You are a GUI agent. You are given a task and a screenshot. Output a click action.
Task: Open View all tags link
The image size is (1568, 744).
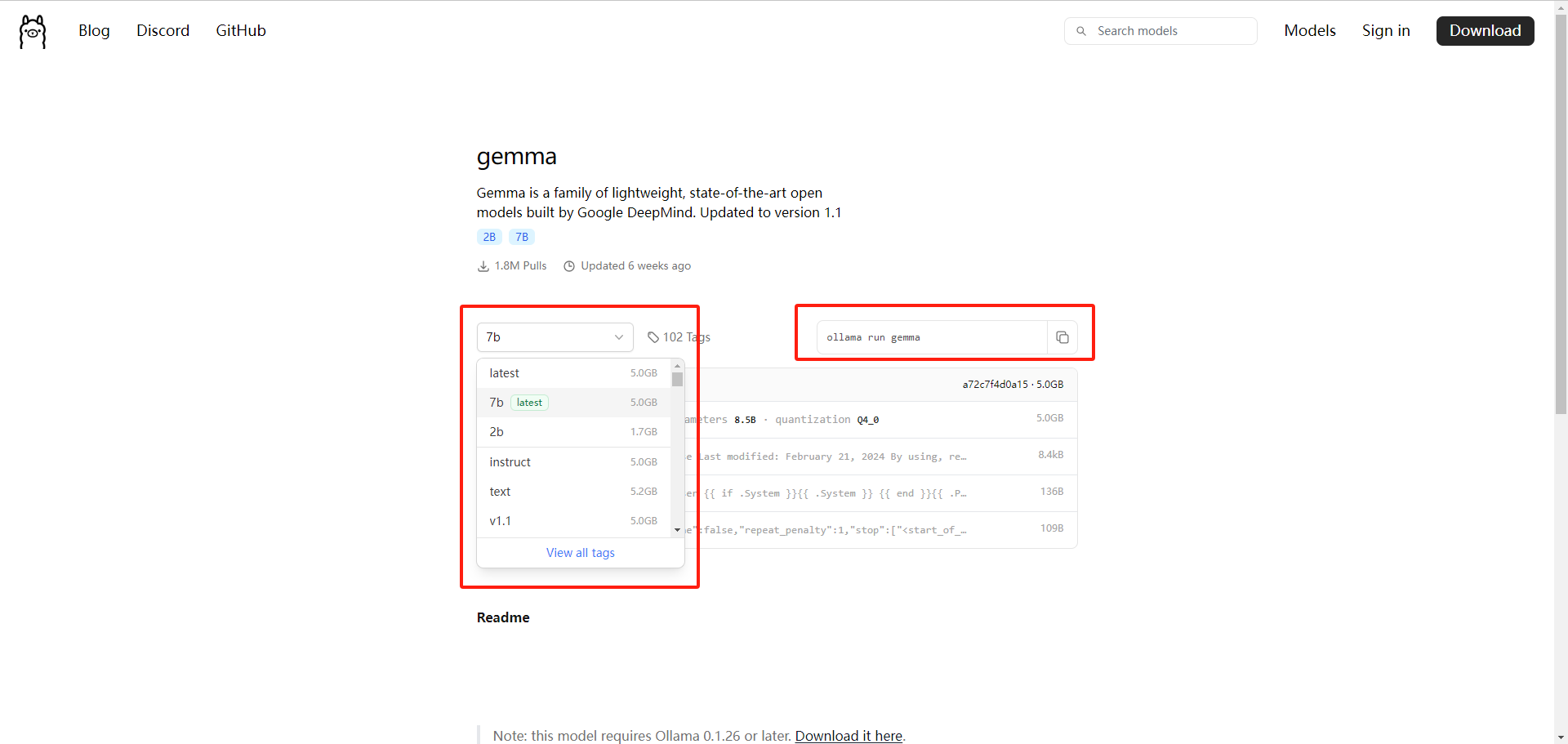point(581,553)
